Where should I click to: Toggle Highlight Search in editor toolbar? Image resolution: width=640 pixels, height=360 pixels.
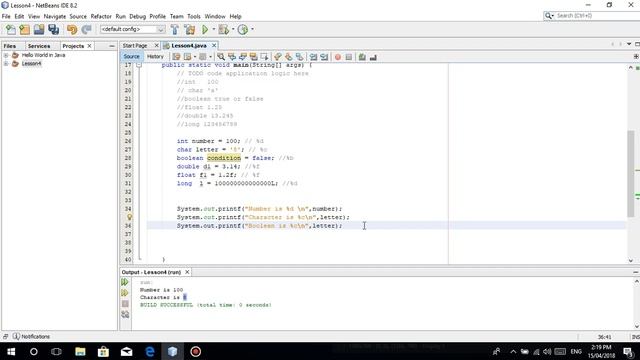(254, 57)
